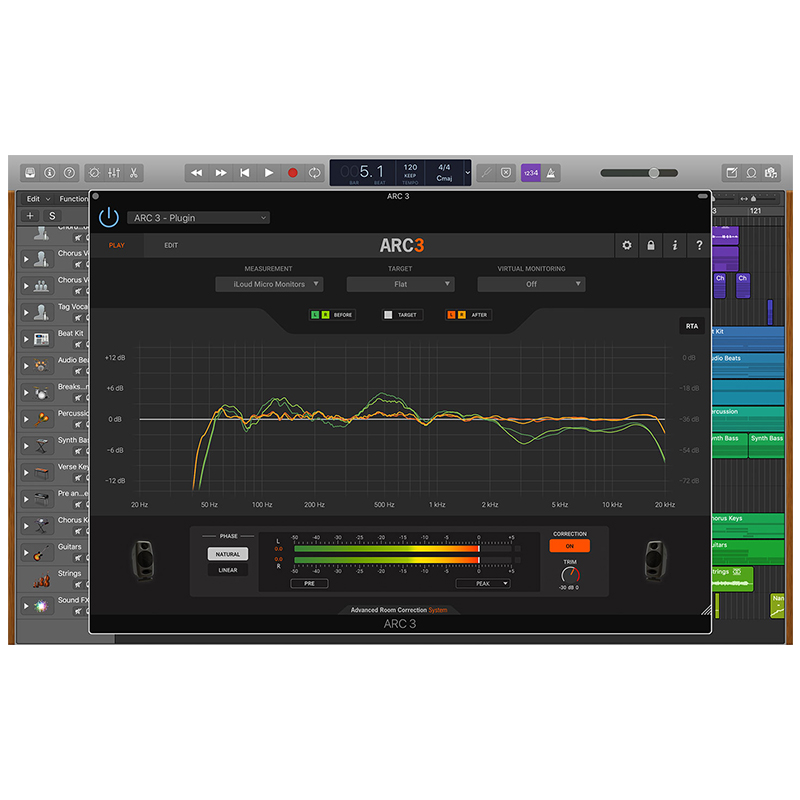Click the tuner fork icon
Screen dimensions: 800x800
click(x=486, y=173)
